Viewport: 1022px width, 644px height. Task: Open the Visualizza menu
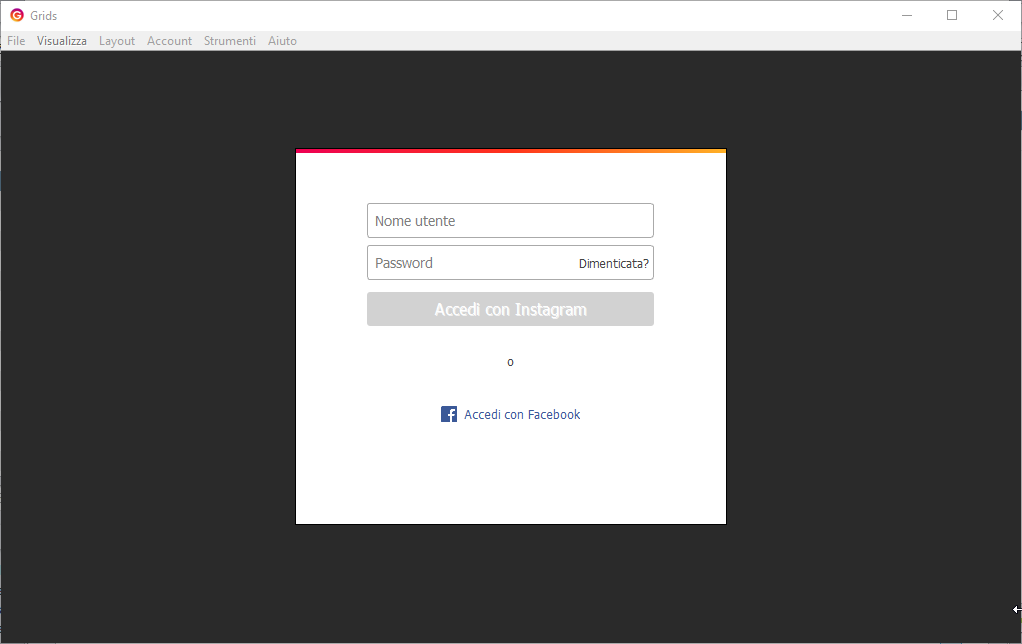(x=62, y=40)
